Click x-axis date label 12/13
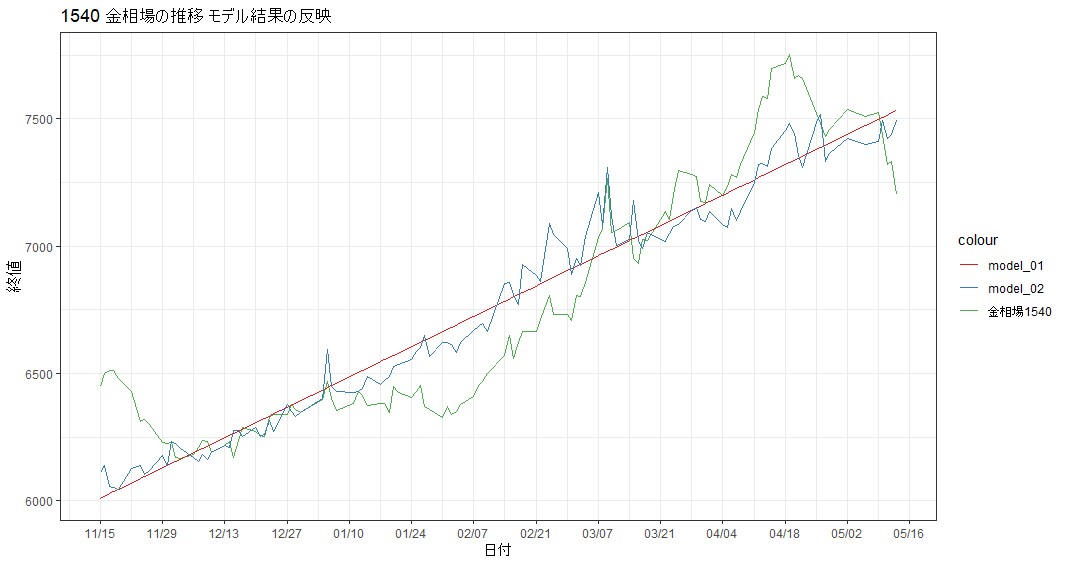The width and height of the screenshot is (1076, 565). tap(224, 533)
